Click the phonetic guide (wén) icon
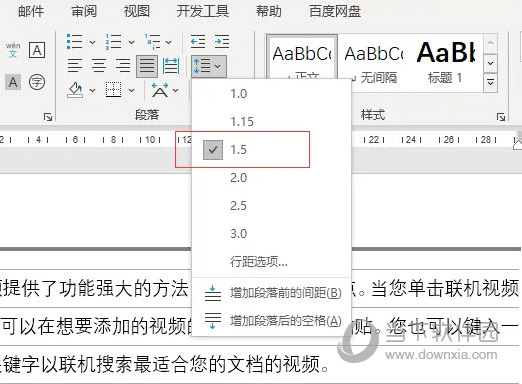The width and height of the screenshot is (522, 384). [13, 50]
